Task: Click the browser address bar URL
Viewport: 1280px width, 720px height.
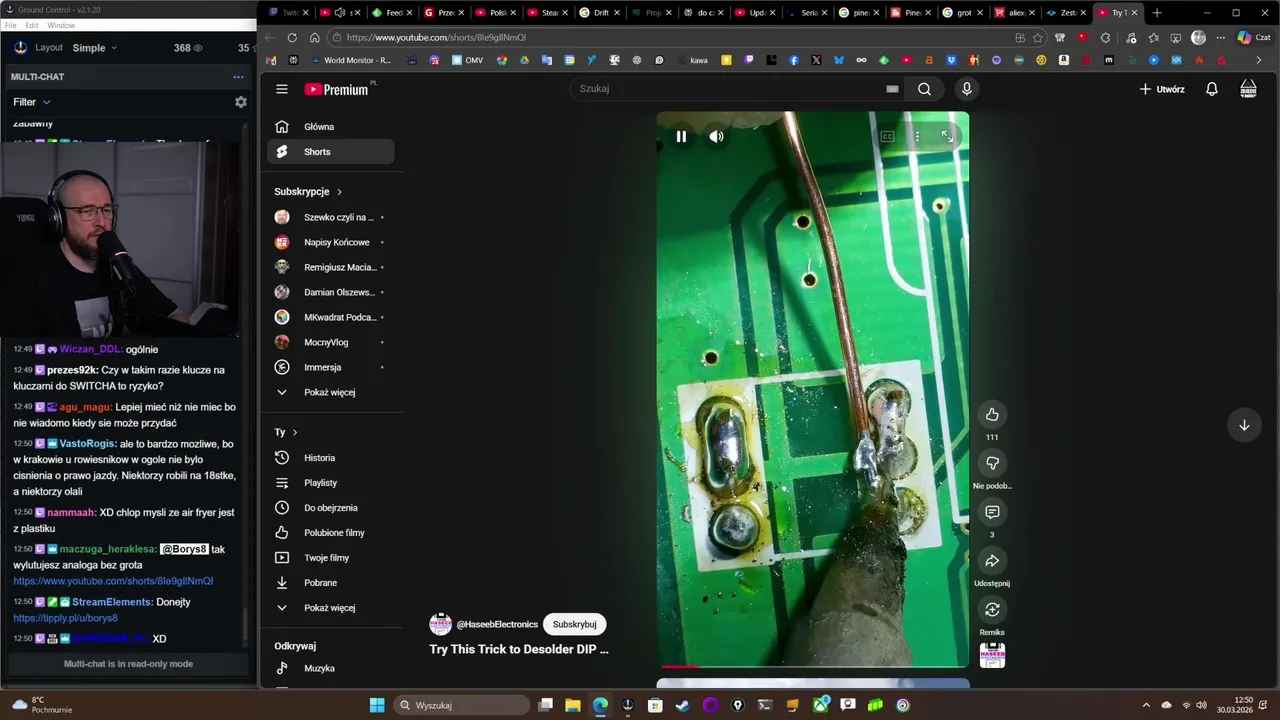Action: (x=436, y=38)
